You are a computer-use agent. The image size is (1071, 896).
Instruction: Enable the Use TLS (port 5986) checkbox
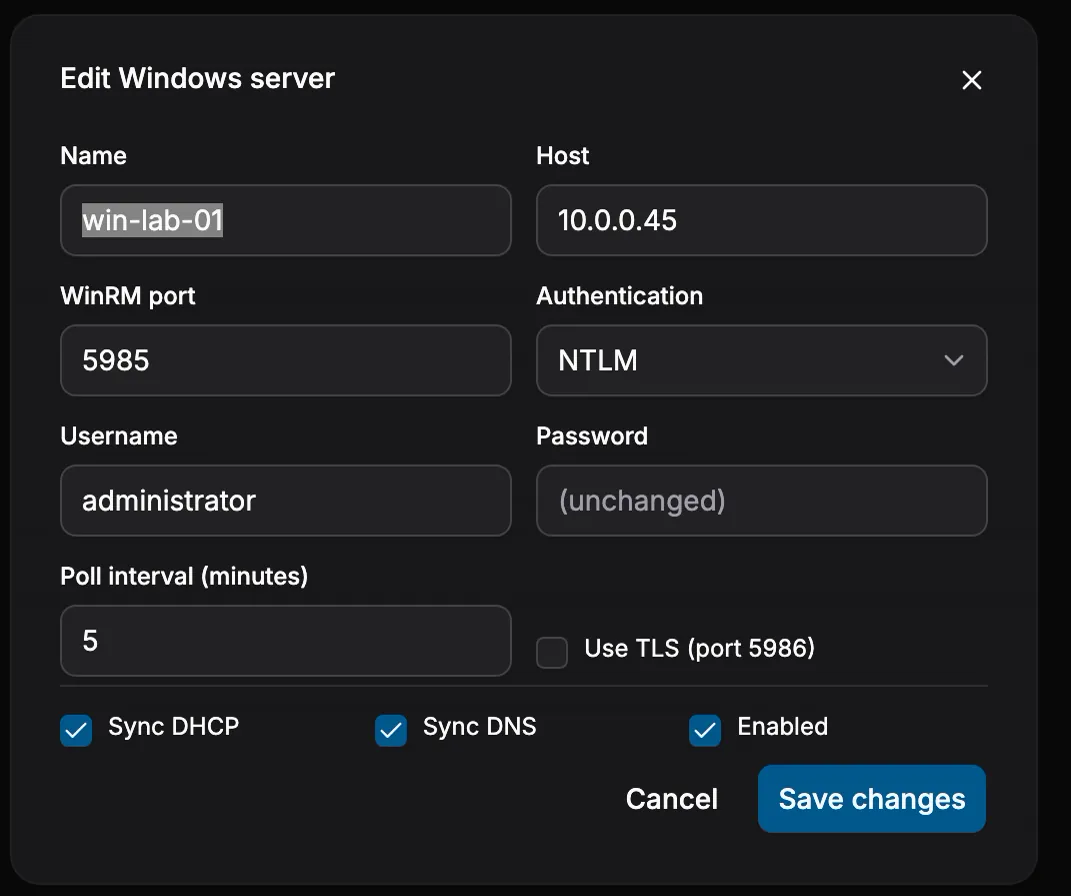(x=552, y=652)
